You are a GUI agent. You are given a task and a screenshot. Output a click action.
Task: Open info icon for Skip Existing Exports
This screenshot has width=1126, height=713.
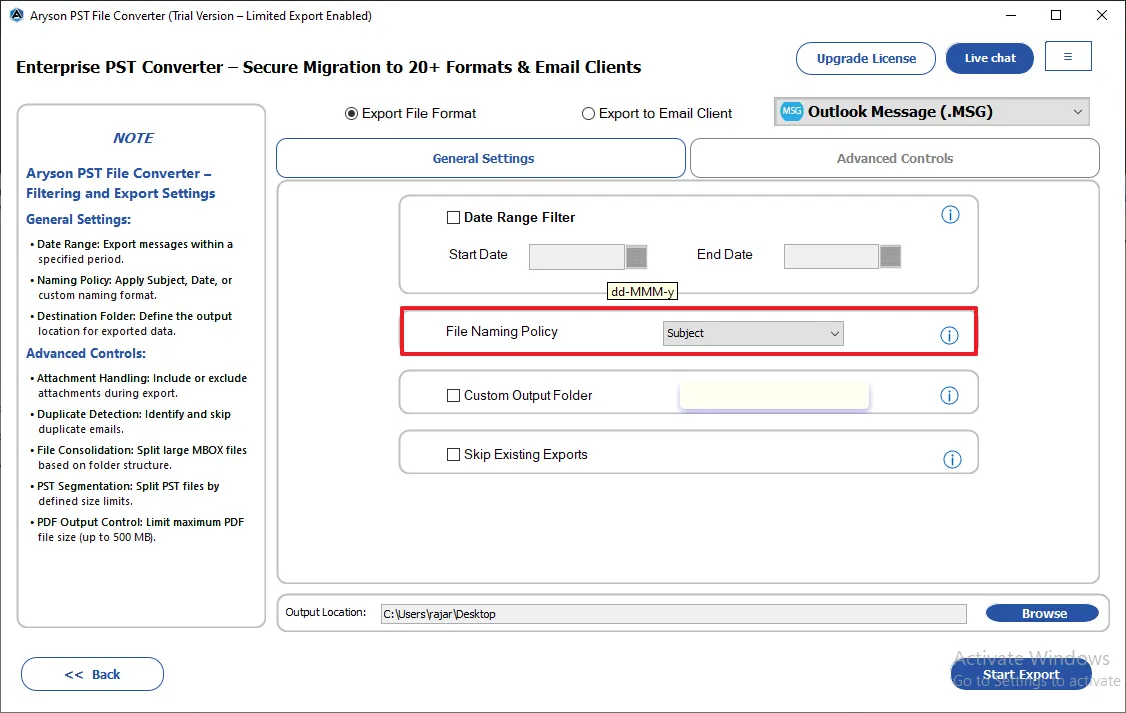pyautogui.click(x=952, y=460)
